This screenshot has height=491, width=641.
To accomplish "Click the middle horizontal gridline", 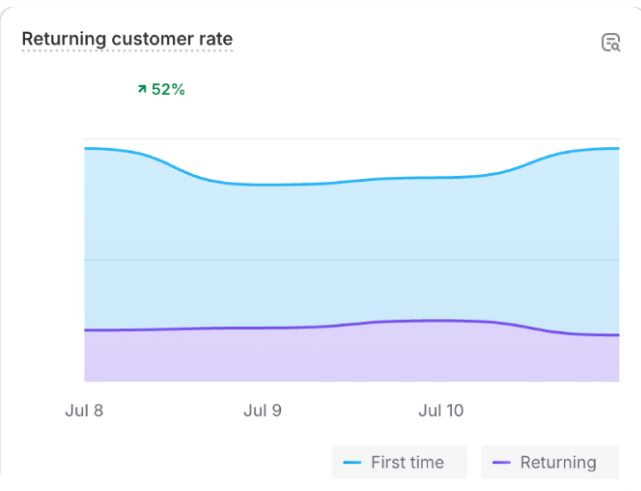I will [350, 260].
